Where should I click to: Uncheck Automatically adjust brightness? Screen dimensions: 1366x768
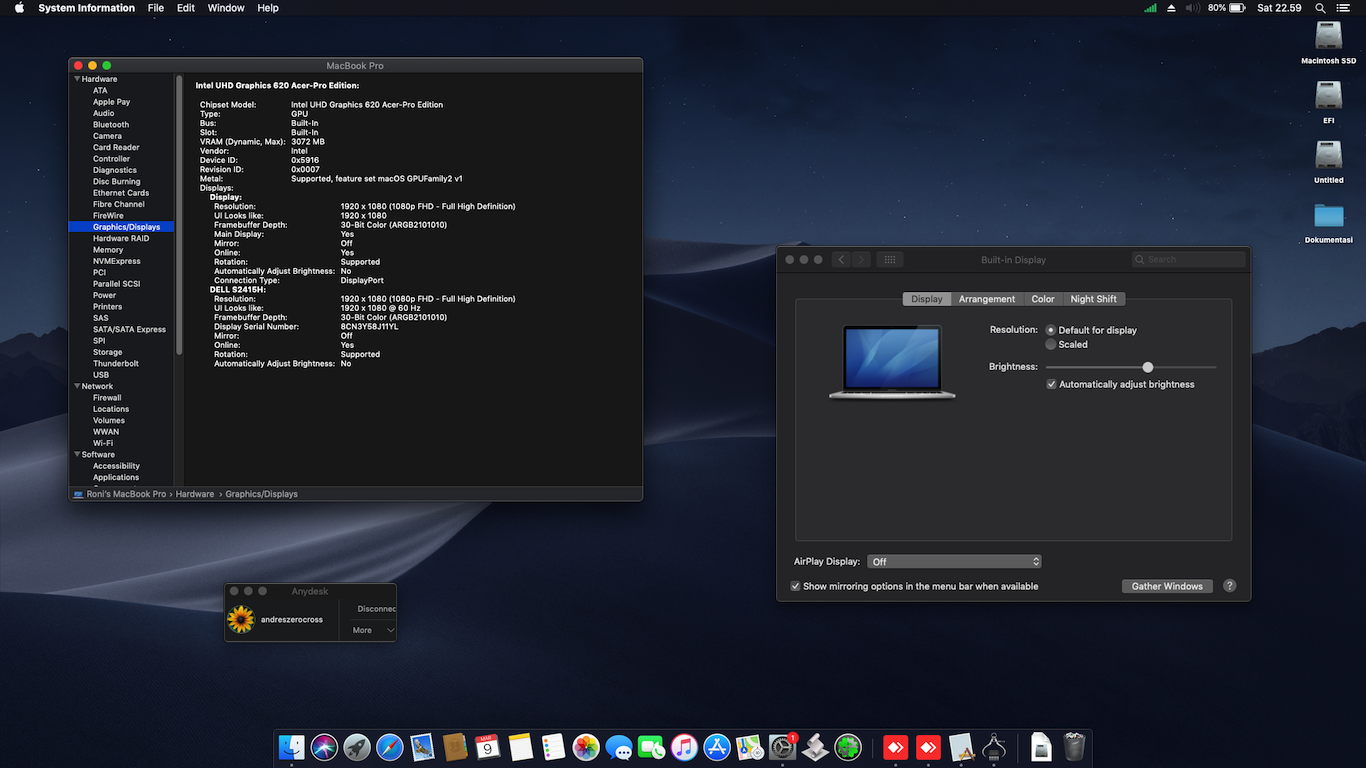[1051, 384]
